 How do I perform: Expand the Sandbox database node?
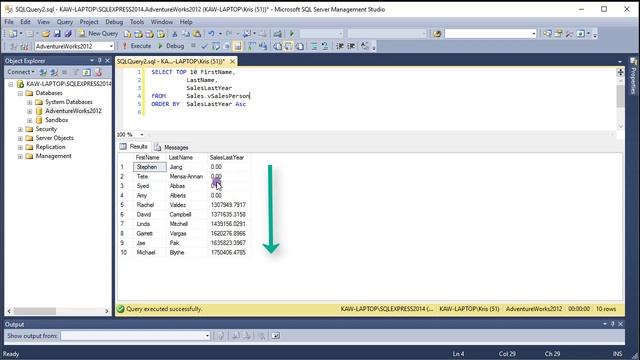(x=29, y=120)
